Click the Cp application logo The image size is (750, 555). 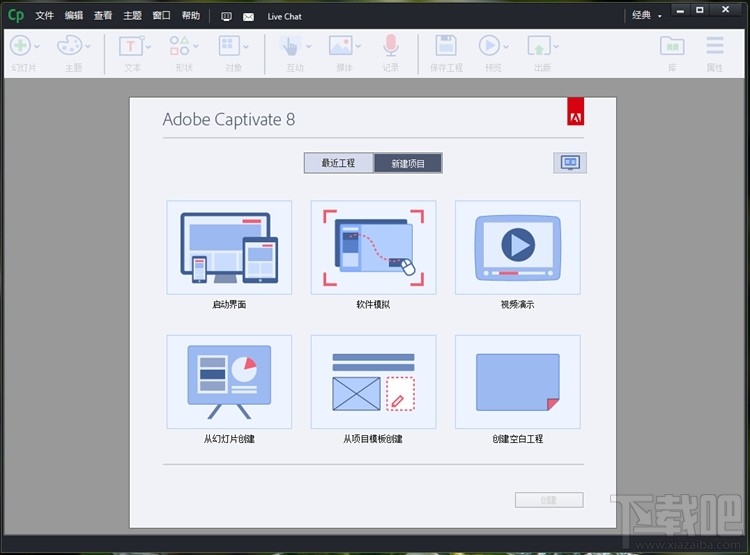coord(16,15)
